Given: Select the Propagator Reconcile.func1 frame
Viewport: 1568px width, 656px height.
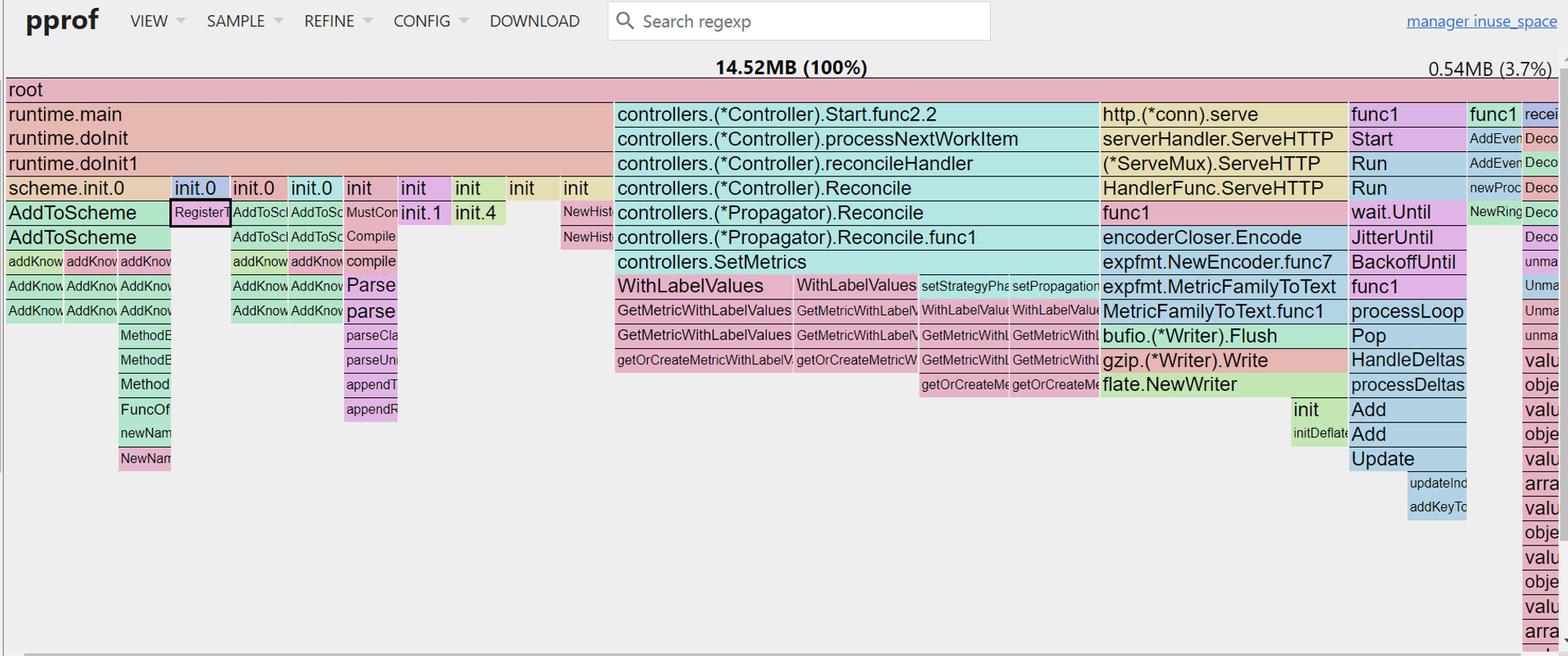Looking at the screenshot, I should [x=857, y=237].
